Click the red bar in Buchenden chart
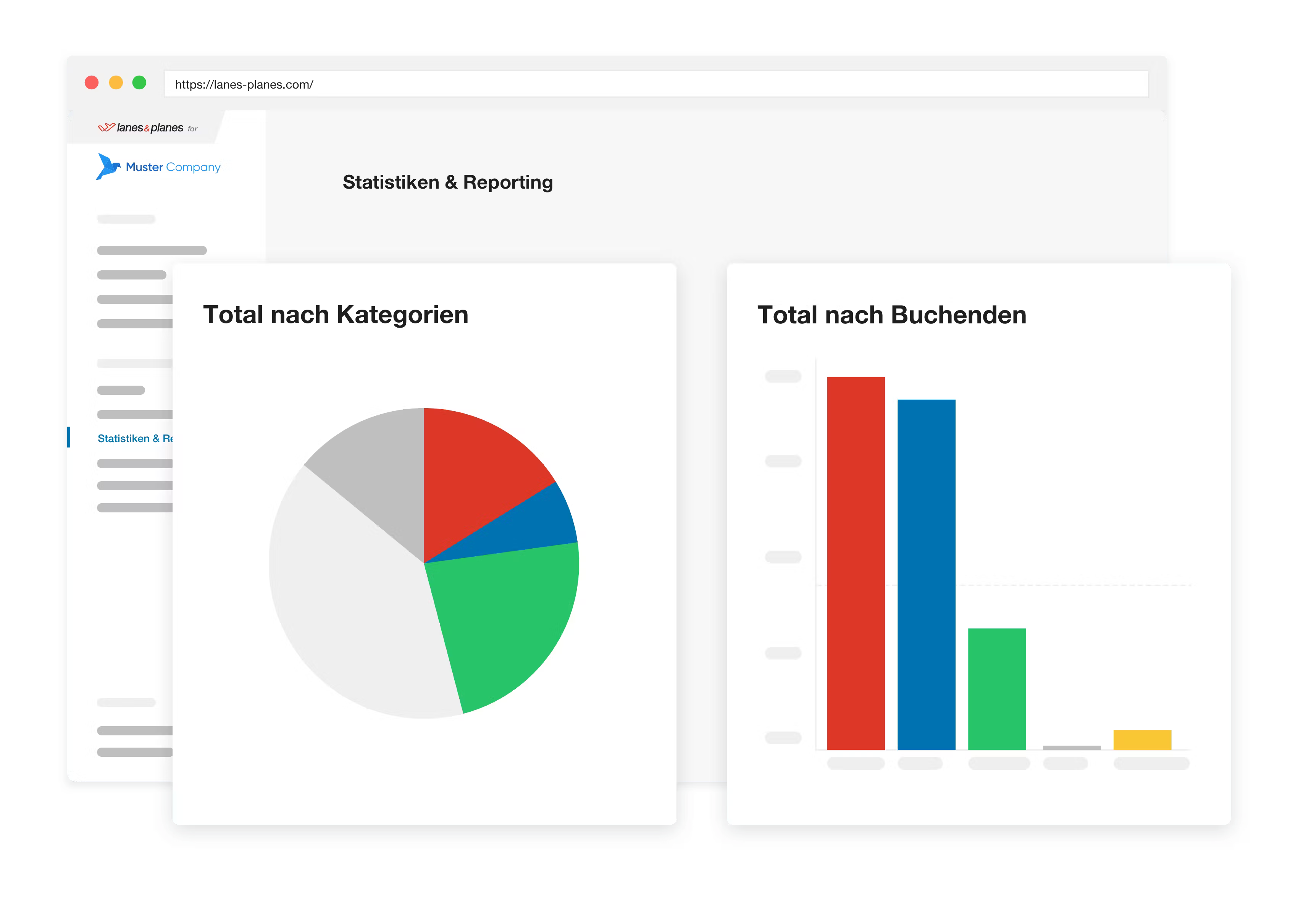 click(x=856, y=563)
